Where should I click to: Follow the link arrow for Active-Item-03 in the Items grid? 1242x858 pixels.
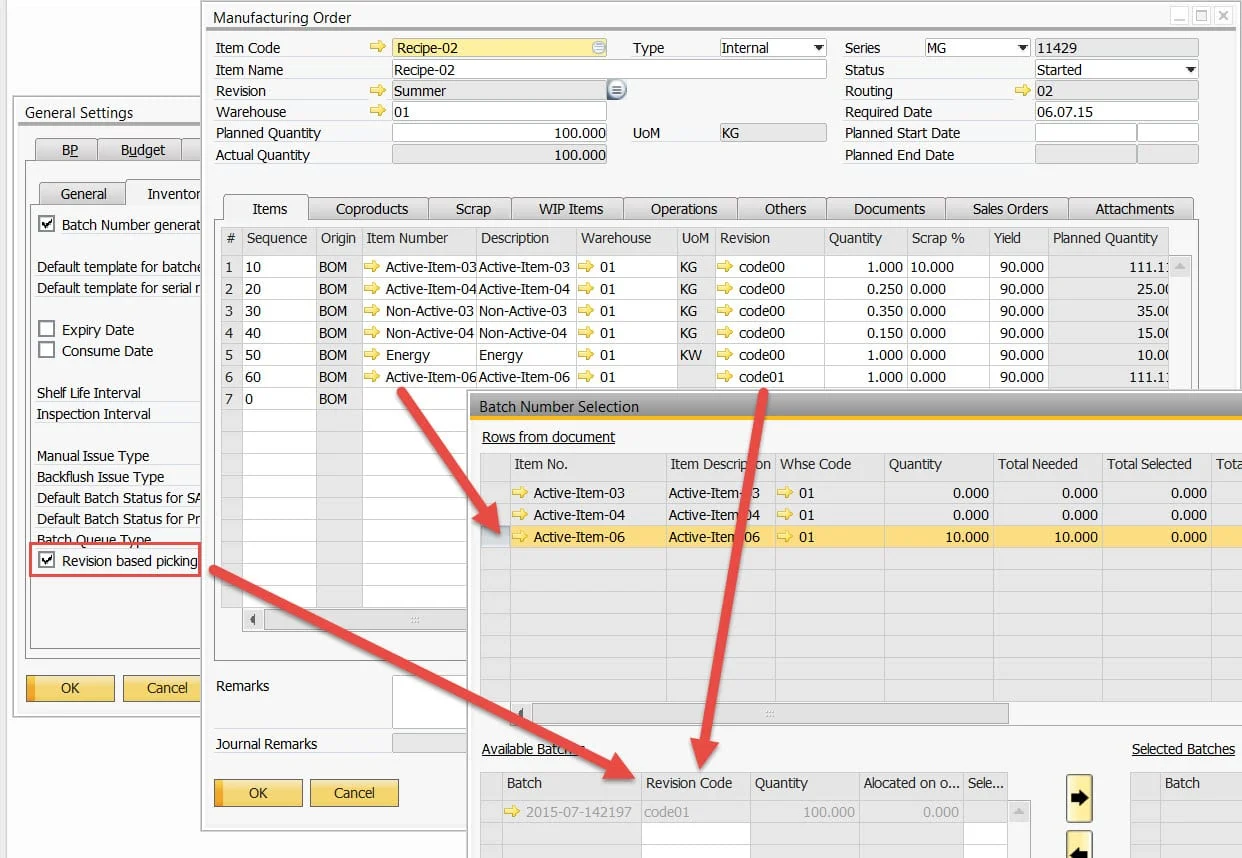point(373,267)
